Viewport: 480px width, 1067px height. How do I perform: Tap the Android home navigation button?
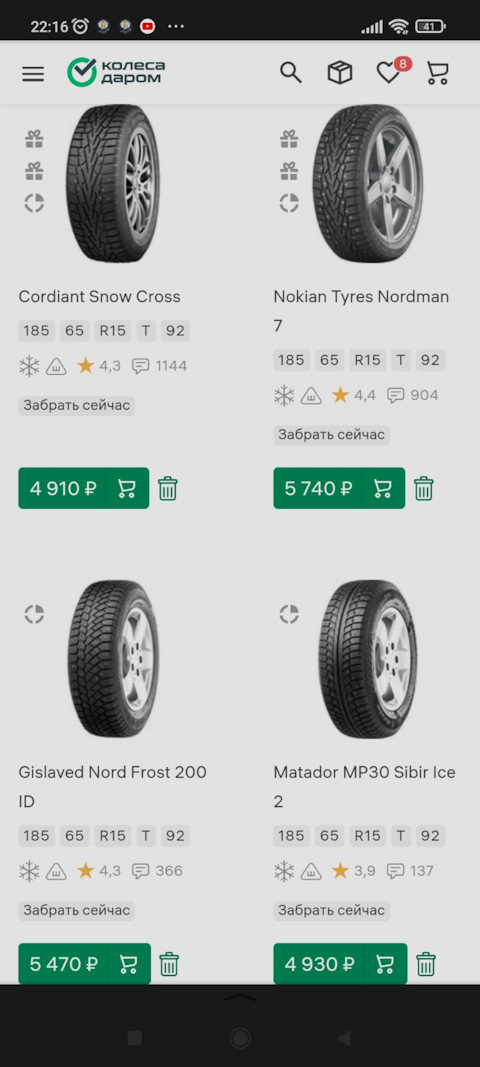click(x=240, y=1038)
